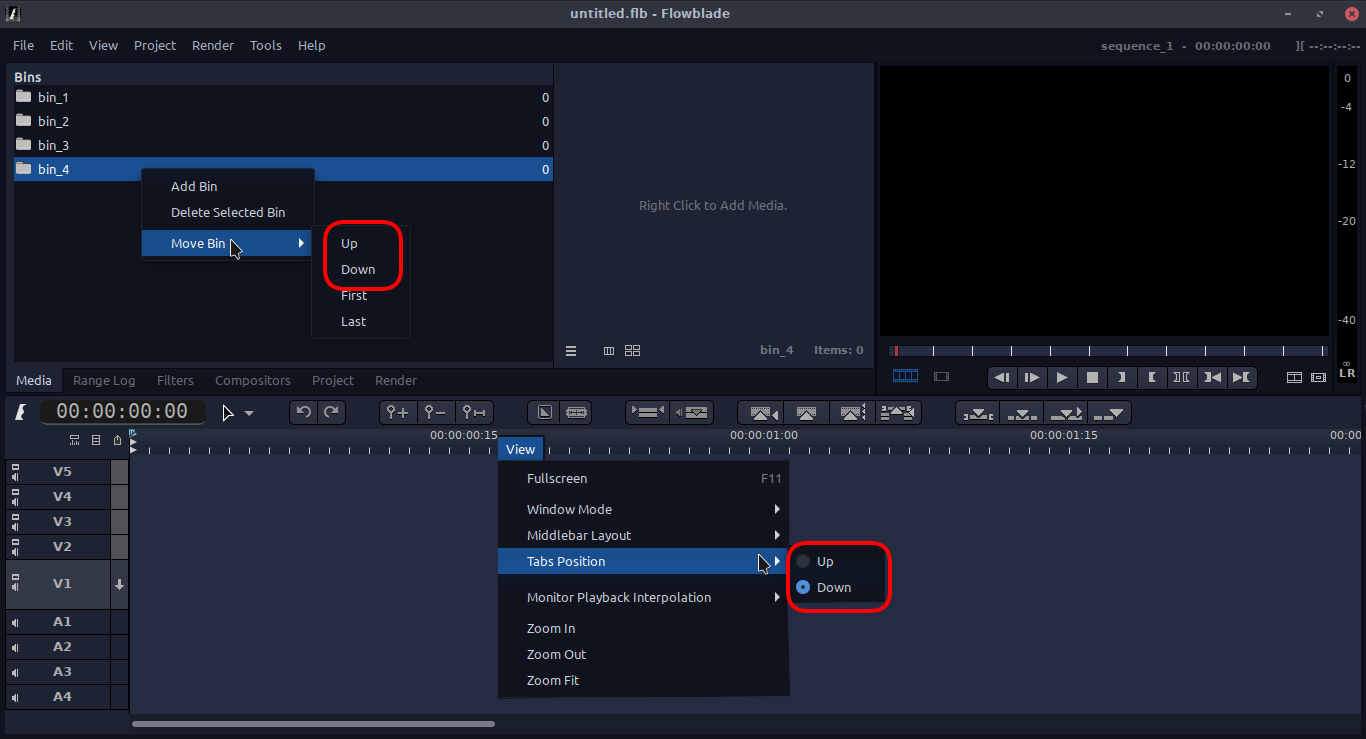Choose Delete Selected Bin

click(x=228, y=212)
